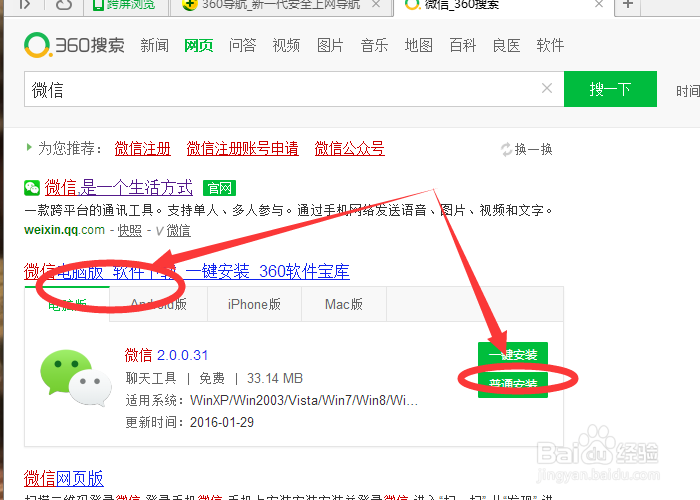The image size is (700, 500).
Task: Click the 更新时间: 2016-01-29 text
Action: [190, 422]
